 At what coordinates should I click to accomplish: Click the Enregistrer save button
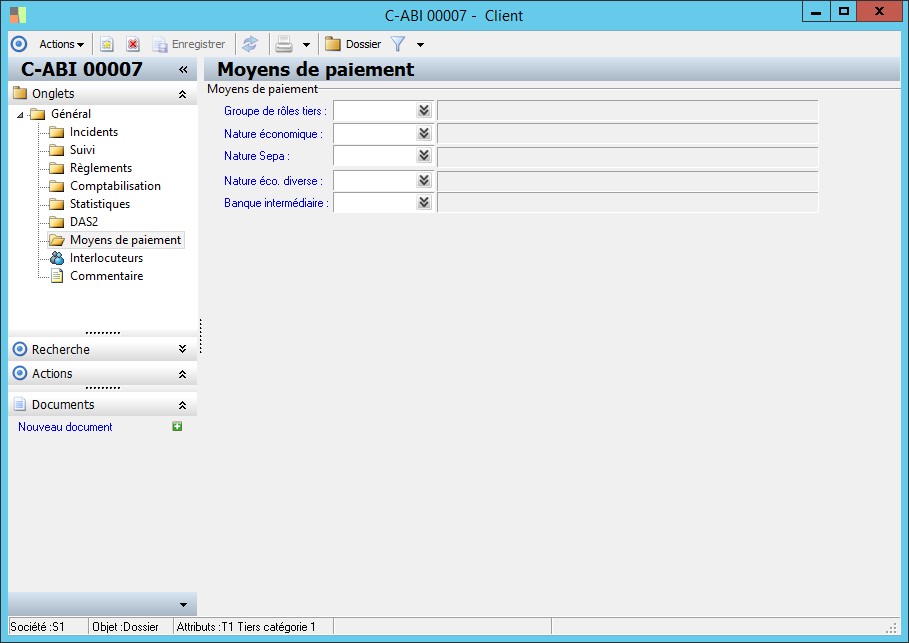tap(188, 44)
